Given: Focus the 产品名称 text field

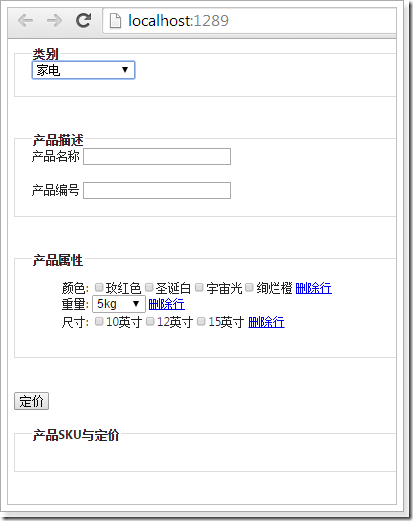Looking at the screenshot, I should tap(157, 157).
